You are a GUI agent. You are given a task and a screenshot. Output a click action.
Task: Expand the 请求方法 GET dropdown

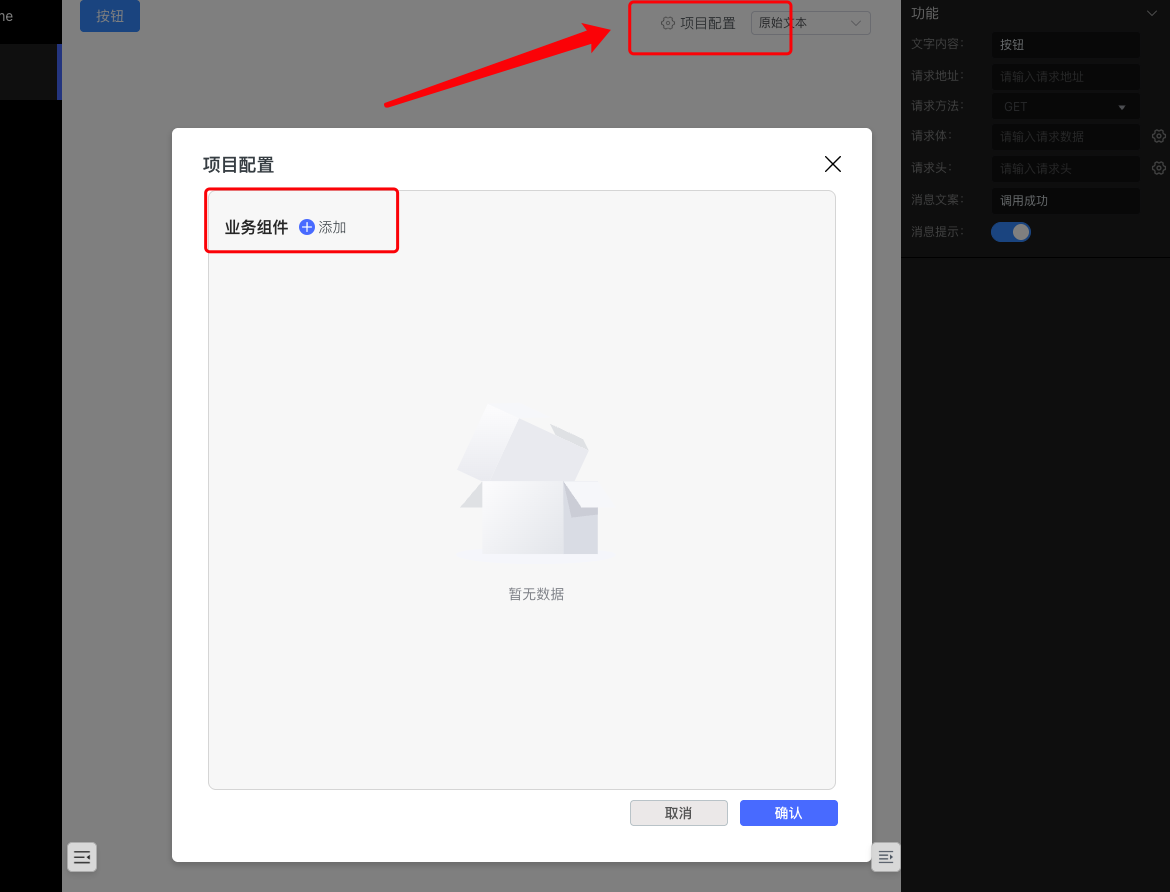coord(1065,107)
